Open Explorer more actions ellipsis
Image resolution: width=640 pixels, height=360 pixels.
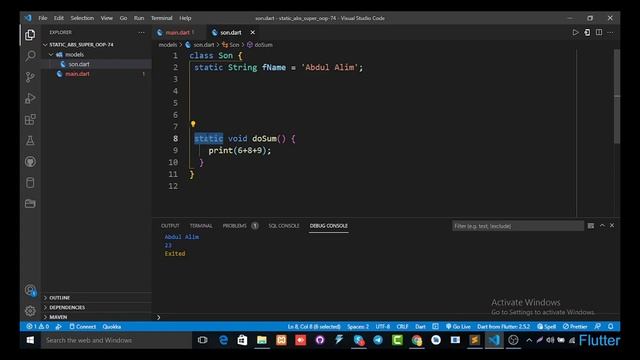pos(141,32)
